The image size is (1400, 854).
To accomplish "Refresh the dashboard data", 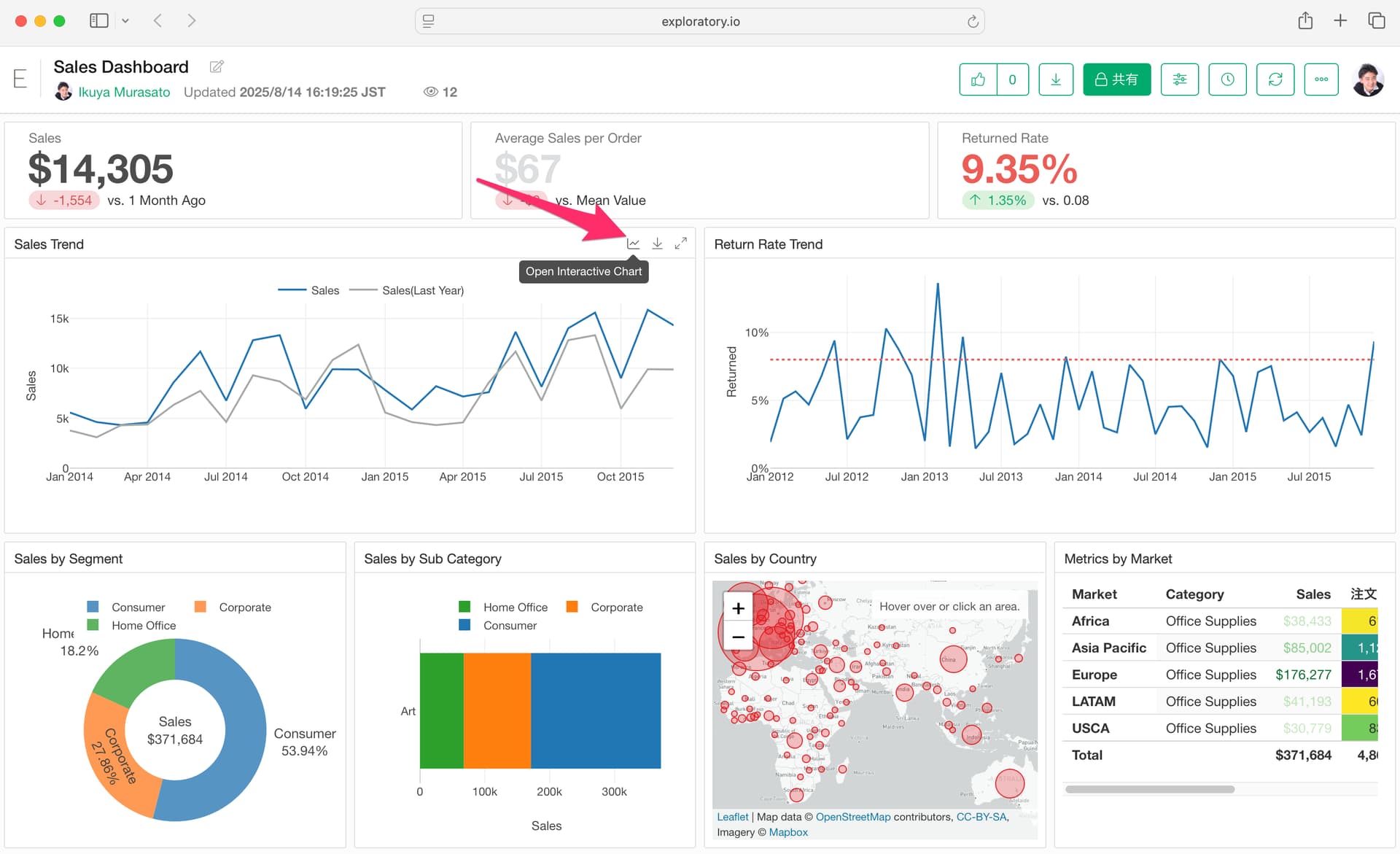I will tap(1275, 79).
